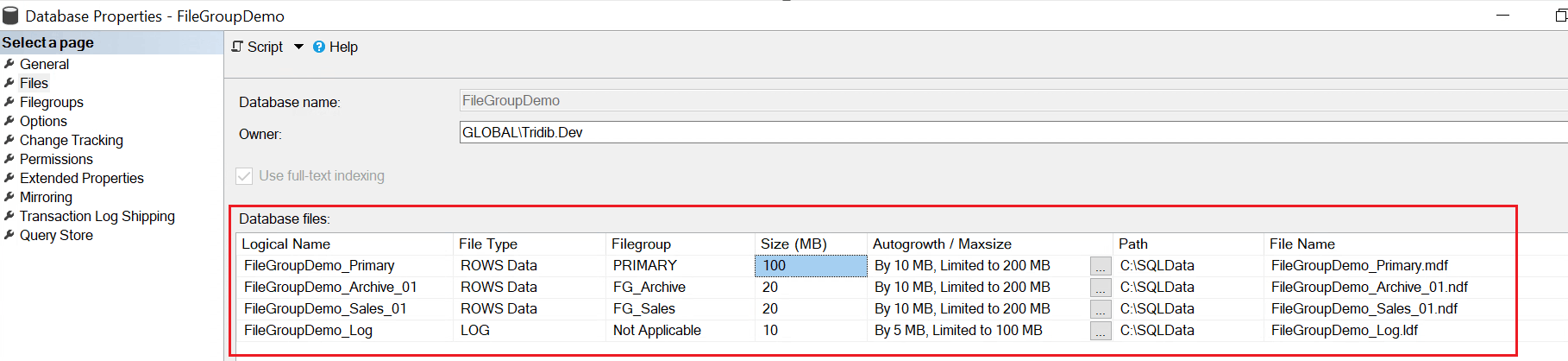Click the FG_Archive filegroup cell
Viewport: 1568px width, 361px height.
681,287
